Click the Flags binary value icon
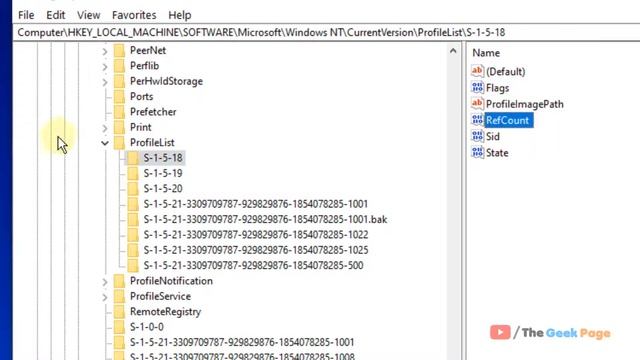Image resolution: width=640 pixels, height=360 pixels. click(x=477, y=87)
